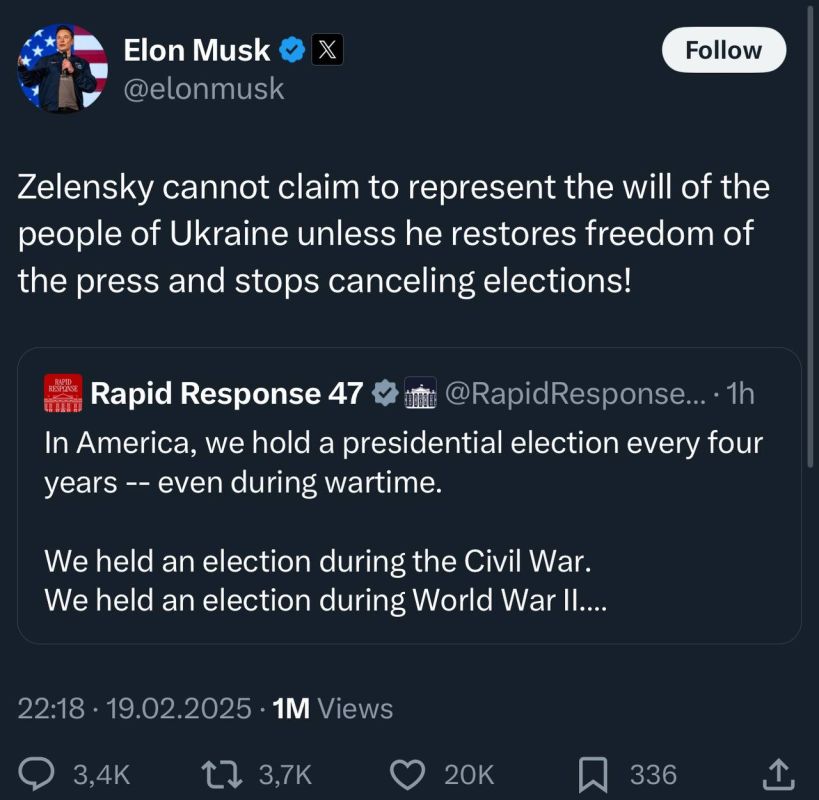Screen dimensions: 819x800
Task: Click the blue verified checkmark badge
Action: tap(292, 50)
